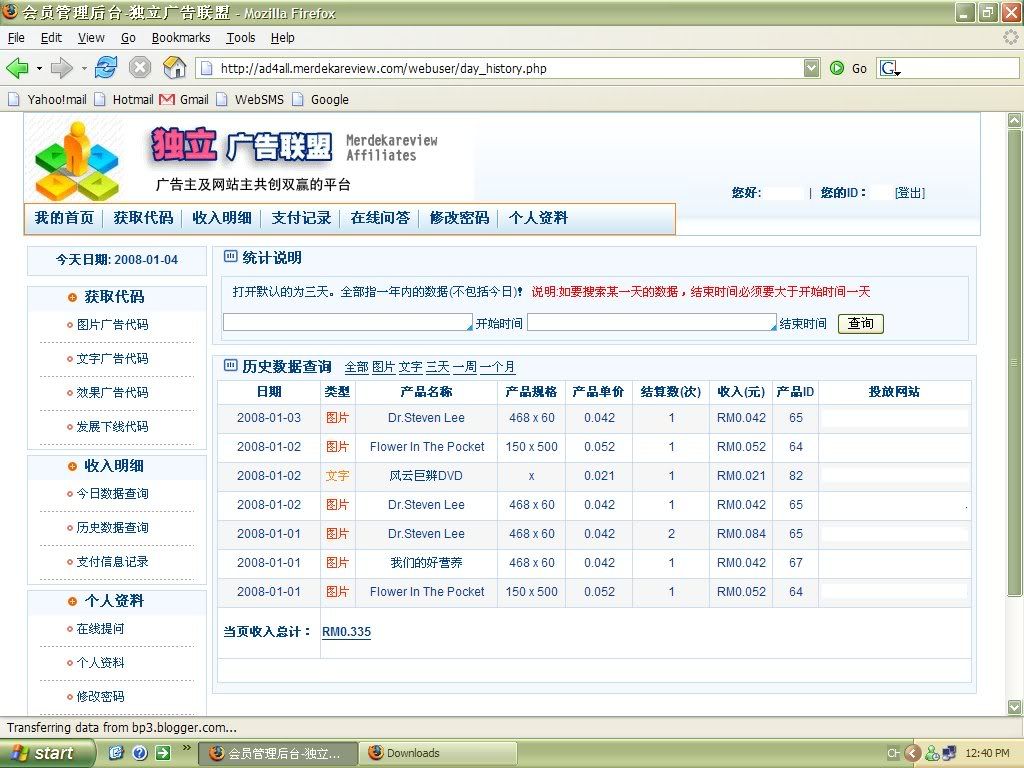This screenshot has height=768, width=1024.
Task: Open Gmail bookmark icon in bookmarks bar
Action: [167, 99]
